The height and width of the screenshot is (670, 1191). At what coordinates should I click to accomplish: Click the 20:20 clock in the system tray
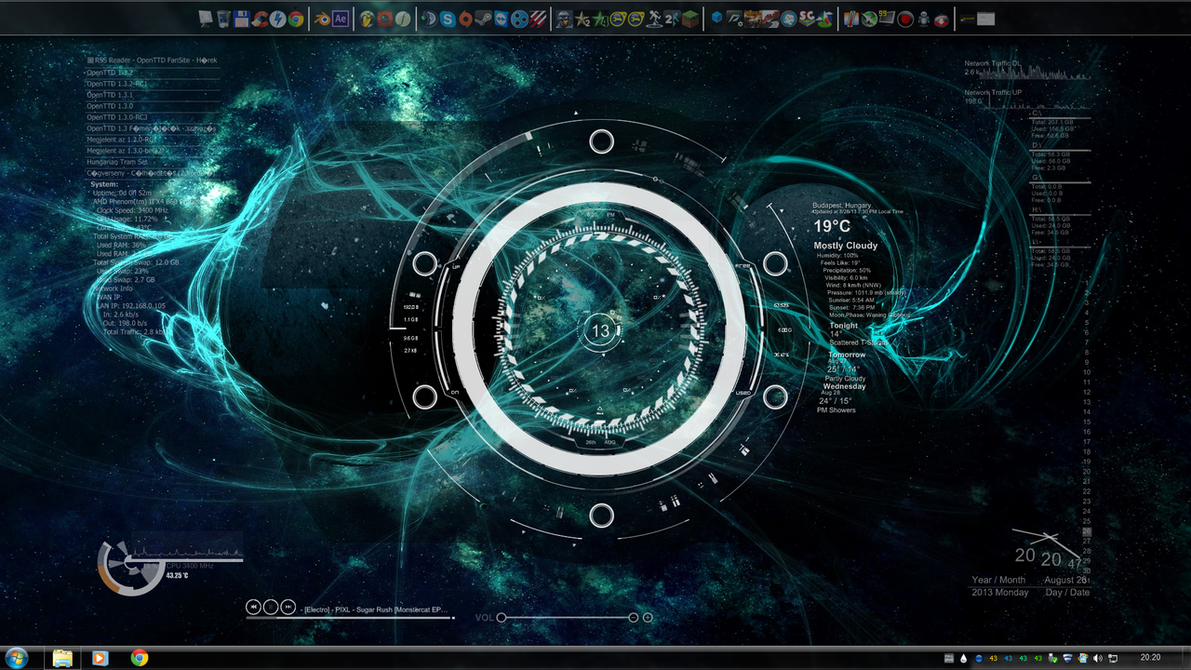coord(1150,658)
